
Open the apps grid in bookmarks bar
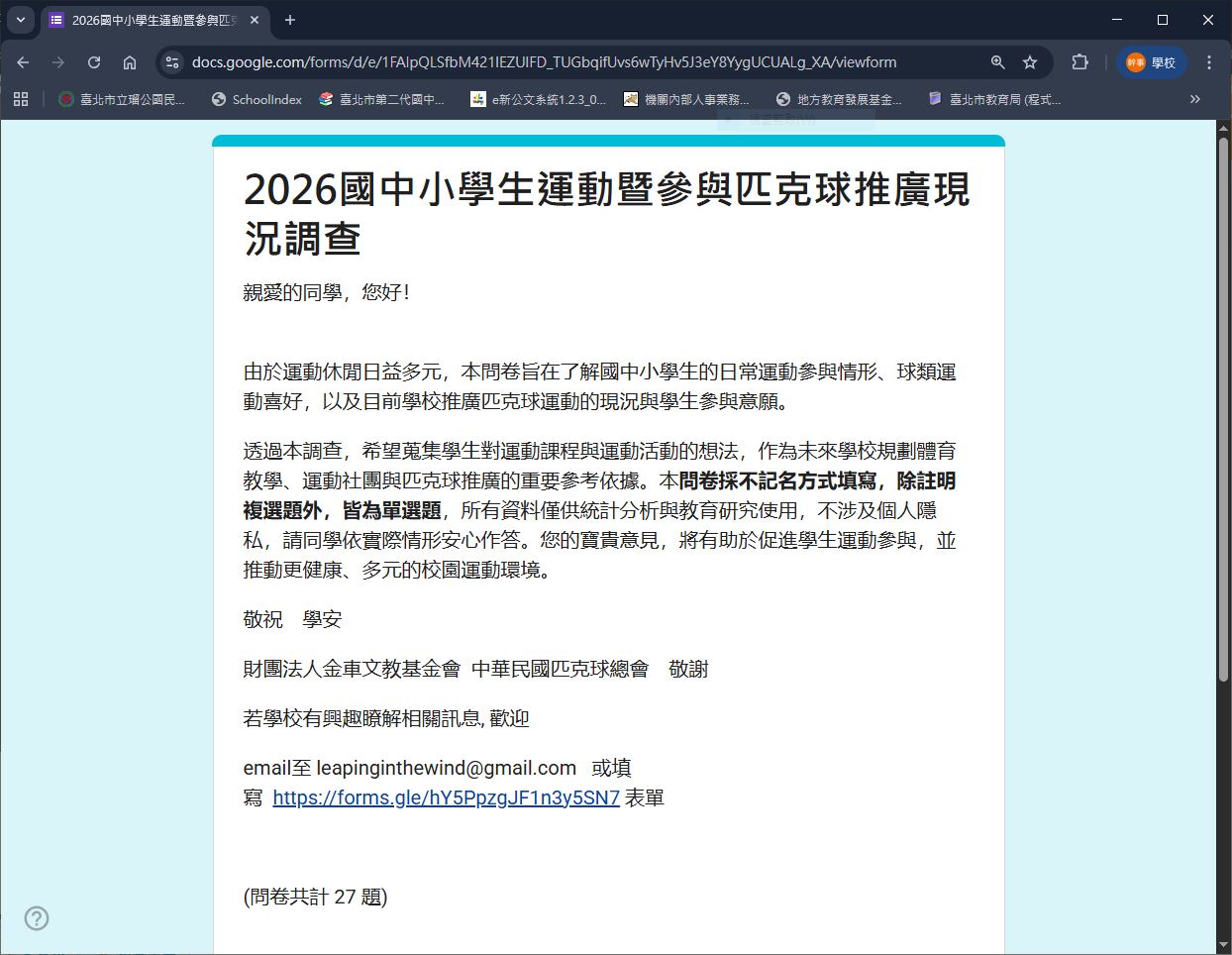pyautogui.click(x=21, y=99)
